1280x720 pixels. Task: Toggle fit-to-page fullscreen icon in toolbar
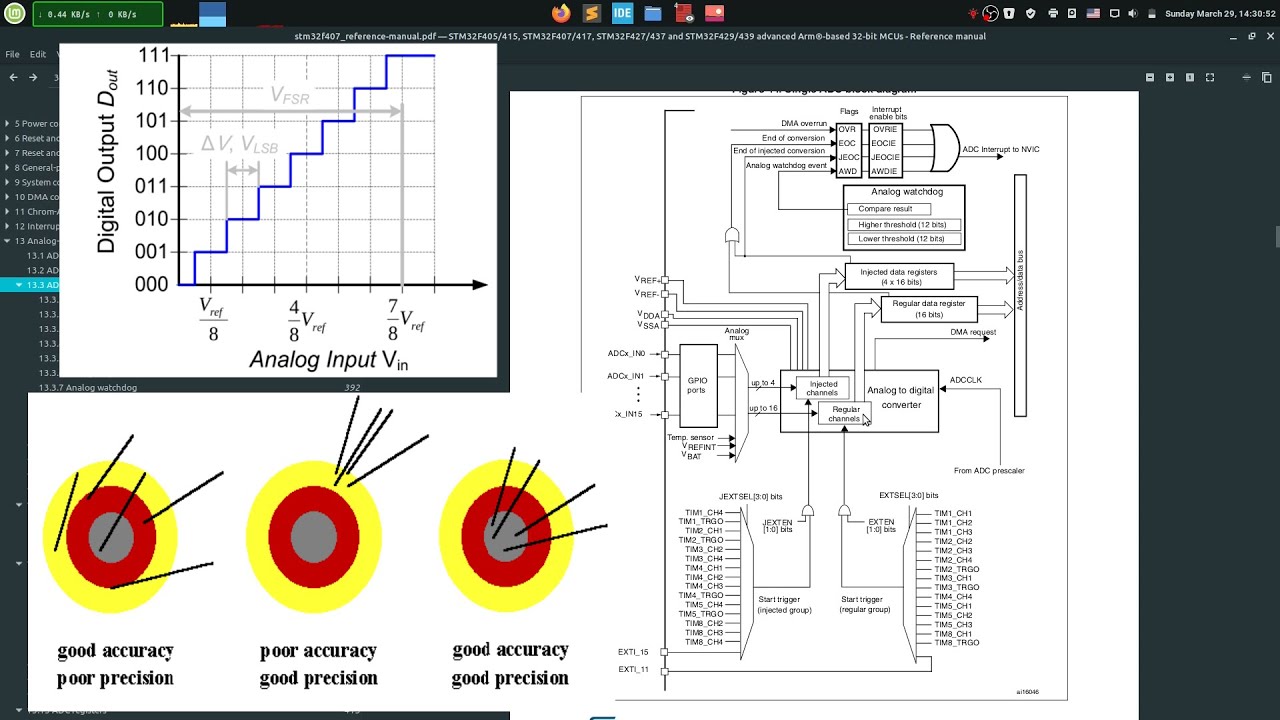(x=1210, y=77)
